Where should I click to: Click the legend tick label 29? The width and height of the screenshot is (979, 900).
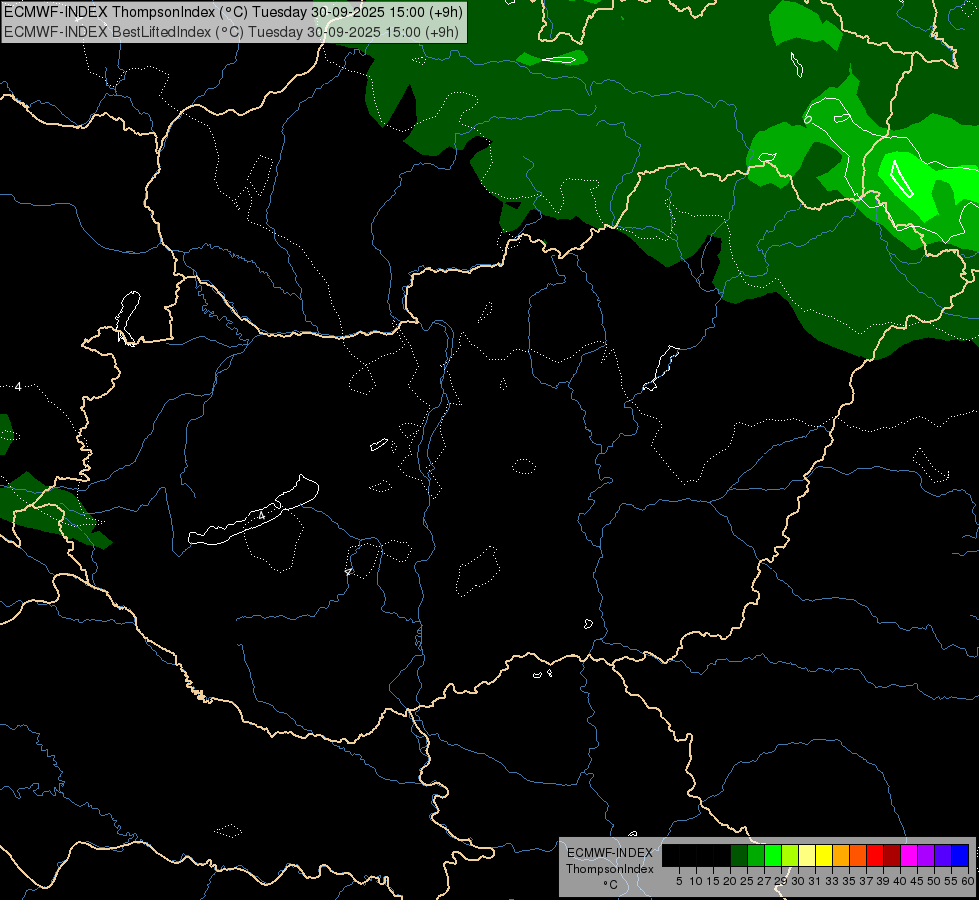781,881
